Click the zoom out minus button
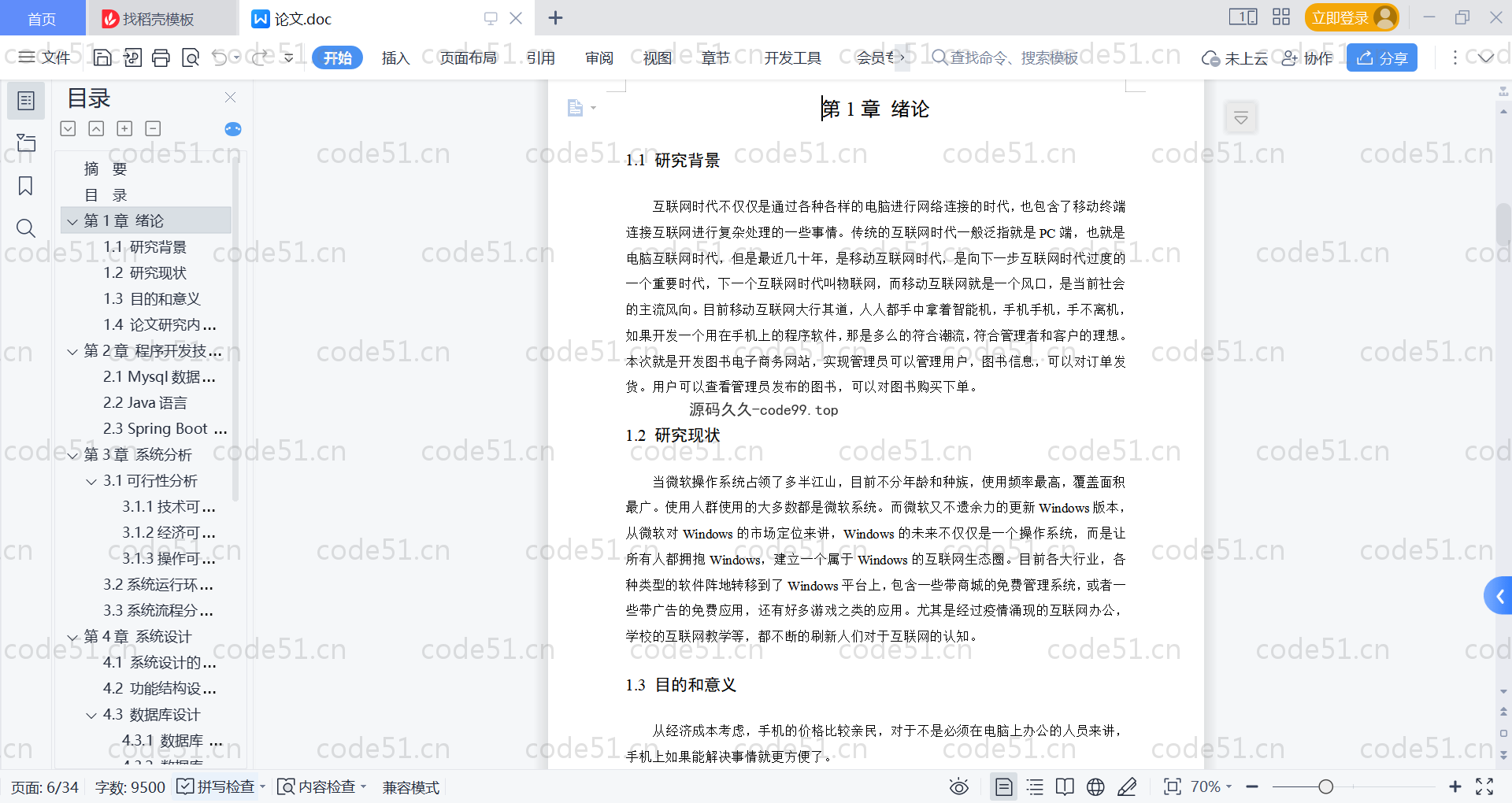Viewport: 1512px width, 803px height. pos(1252,786)
